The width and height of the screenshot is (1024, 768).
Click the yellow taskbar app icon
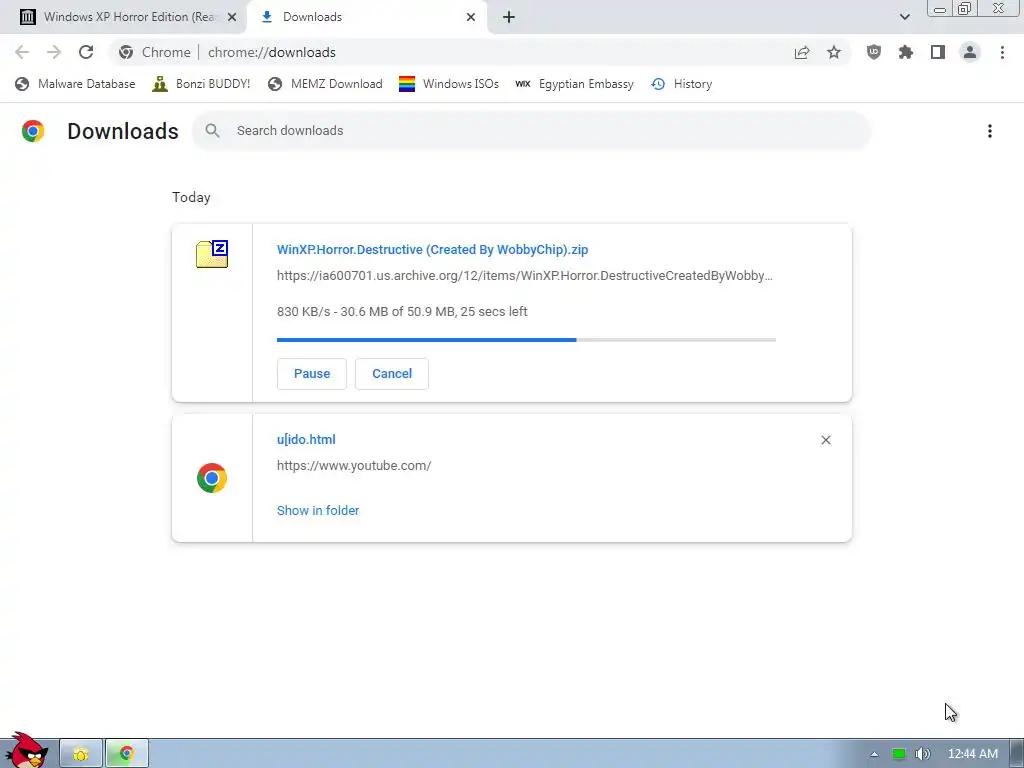click(81, 754)
